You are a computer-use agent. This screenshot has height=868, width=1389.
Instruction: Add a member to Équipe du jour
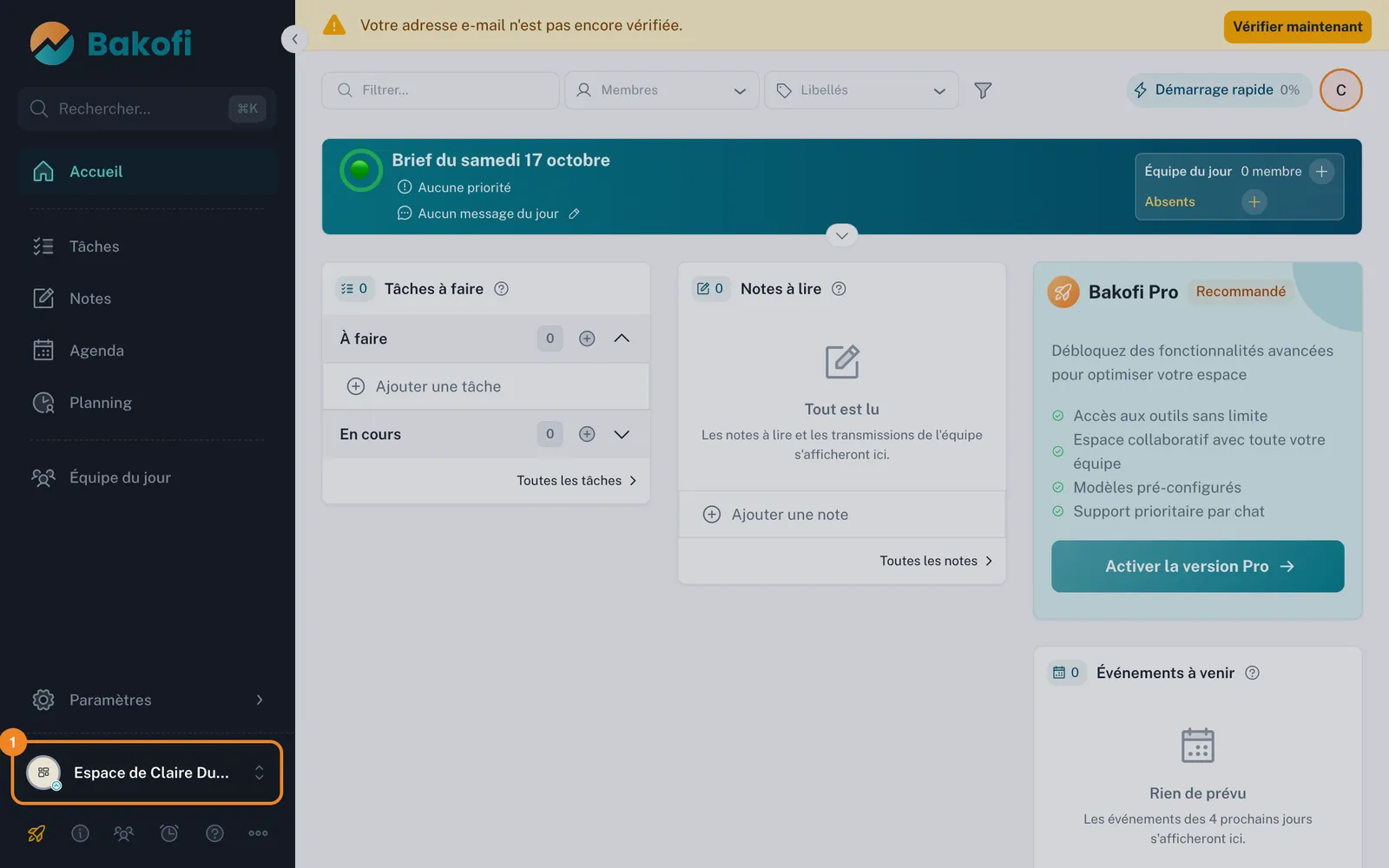point(1321,172)
